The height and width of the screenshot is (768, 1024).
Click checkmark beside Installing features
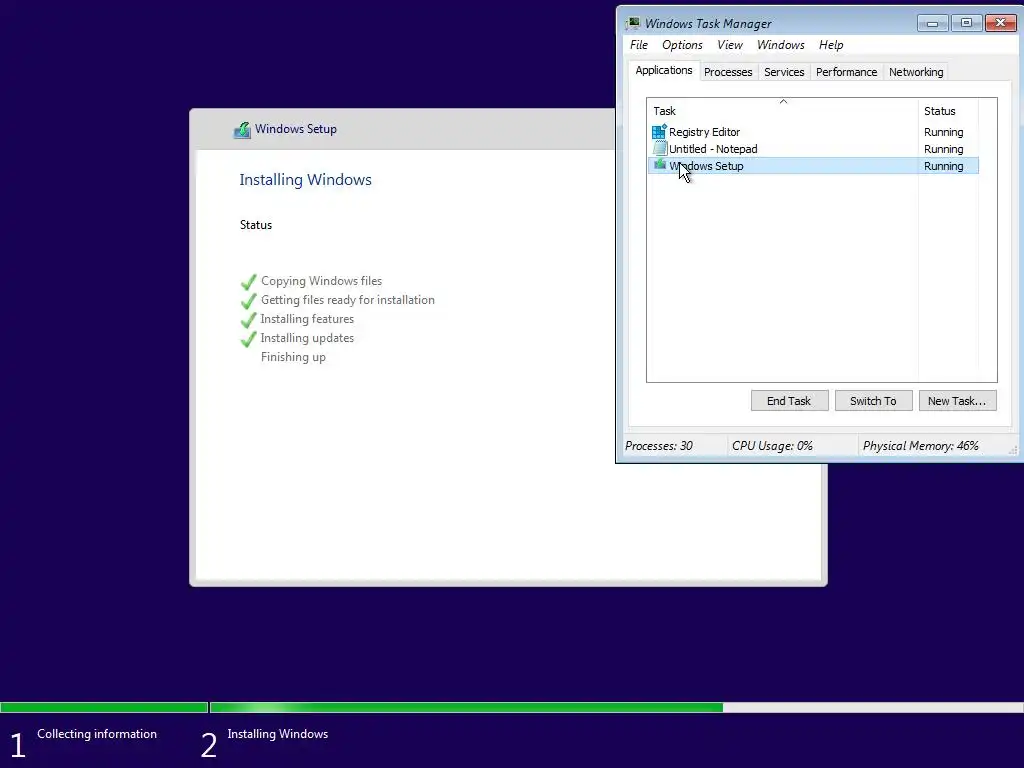(248, 320)
